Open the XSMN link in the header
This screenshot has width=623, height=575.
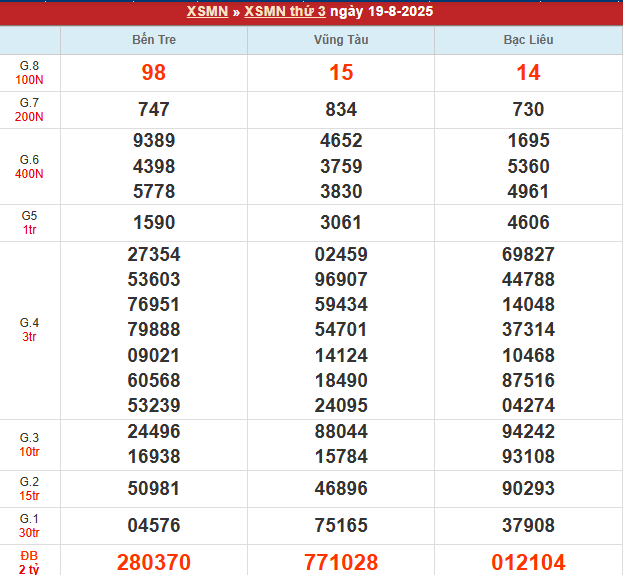pyautogui.click(x=207, y=11)
